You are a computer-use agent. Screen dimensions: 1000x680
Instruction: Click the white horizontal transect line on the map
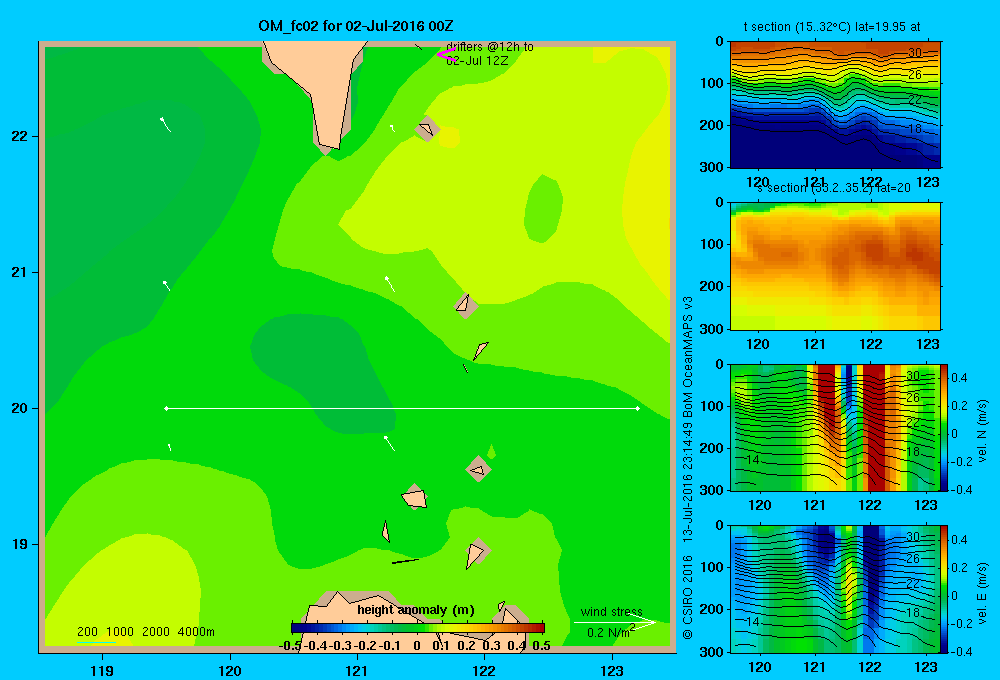pos(402,408)
